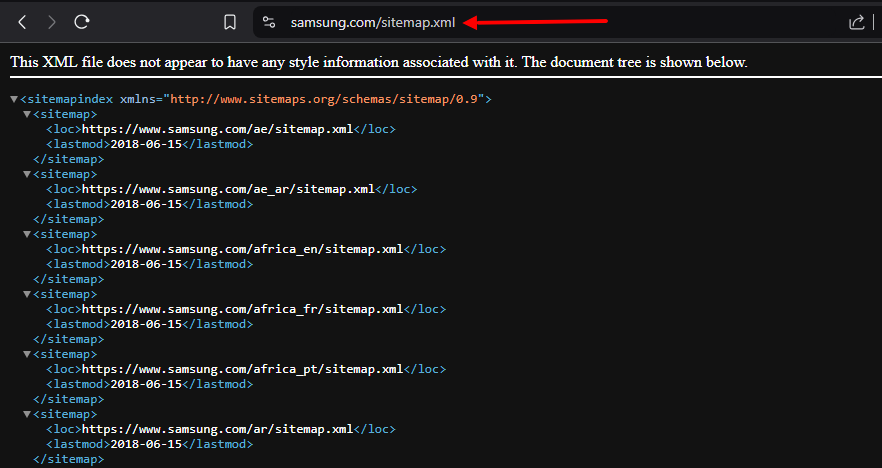Click the lastmod date under africa_fr/sitemap.xml
The image size is (882, 468).
tap(146, 324)
